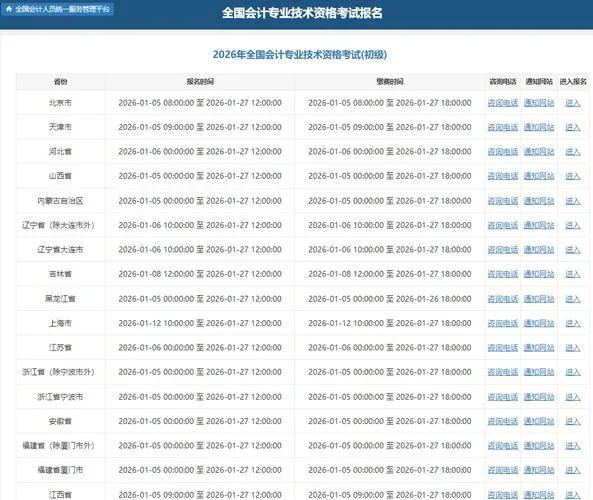Open 咨询电话 link for 北京市
The width and height of the screenshot is (593, 500).
pos(503,102)
